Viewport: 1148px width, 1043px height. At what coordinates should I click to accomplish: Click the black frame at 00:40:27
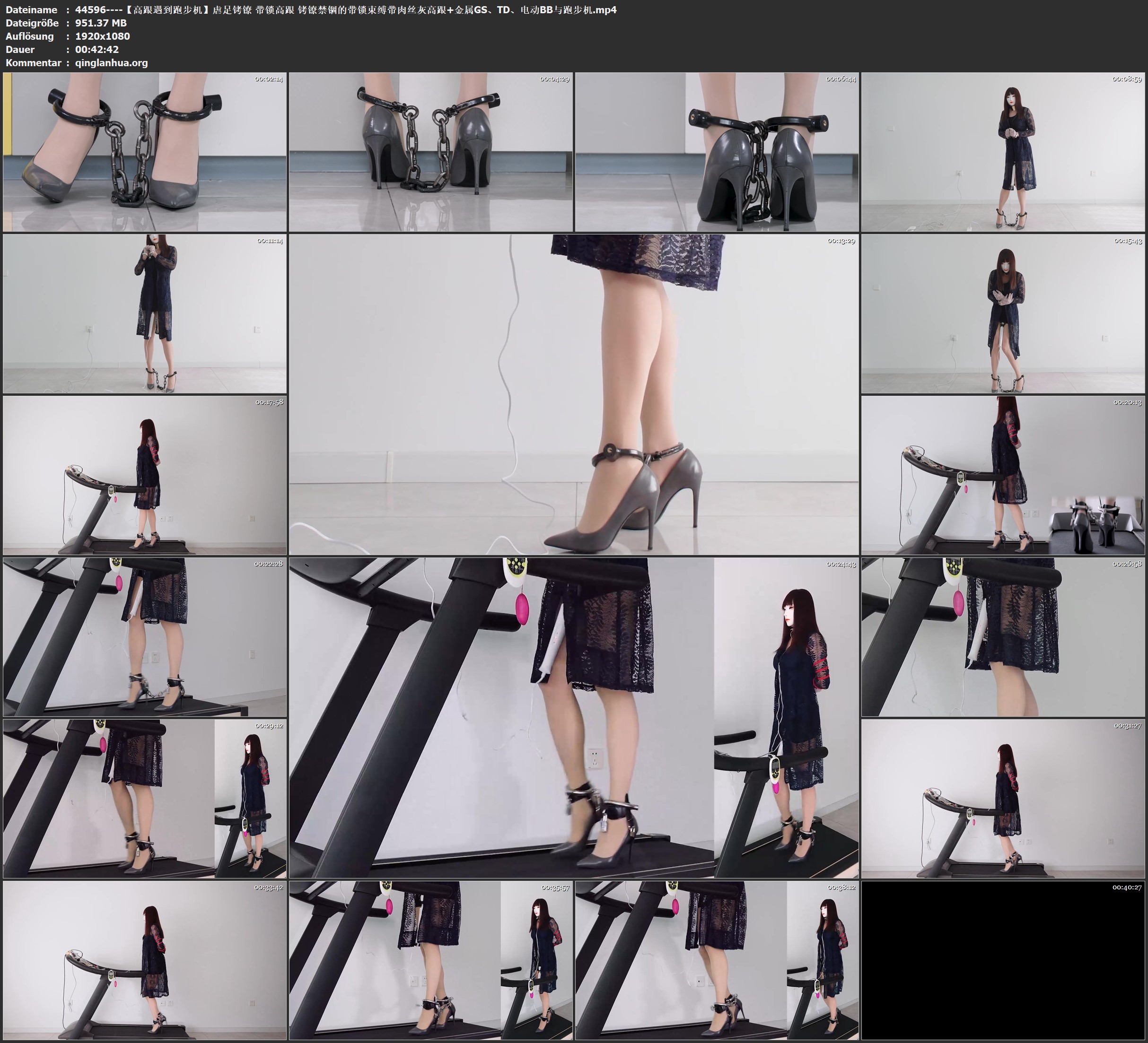point(1003,960)
